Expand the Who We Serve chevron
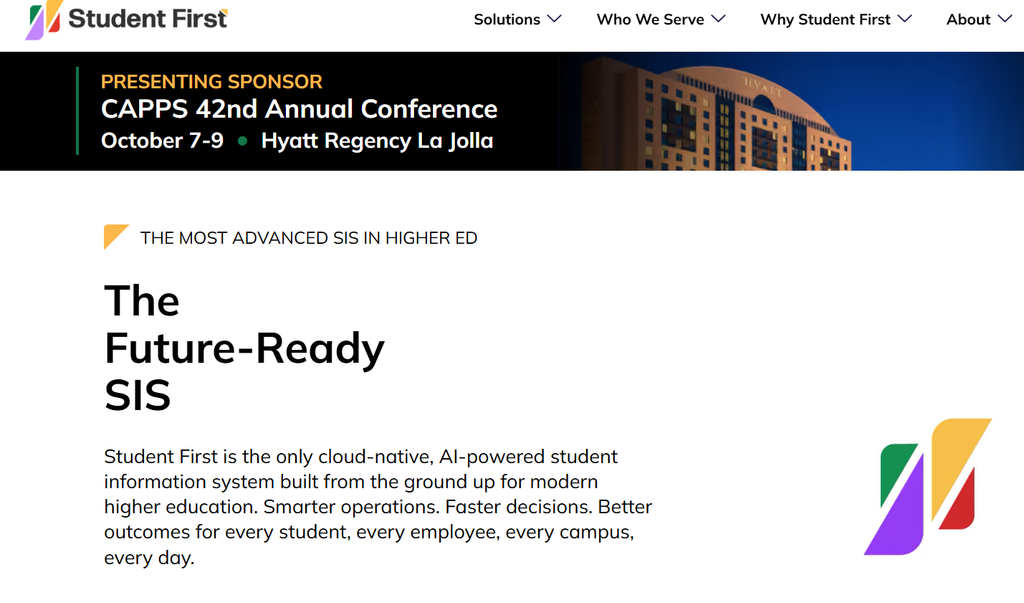 pyautogui.click(x=718, y=19)
